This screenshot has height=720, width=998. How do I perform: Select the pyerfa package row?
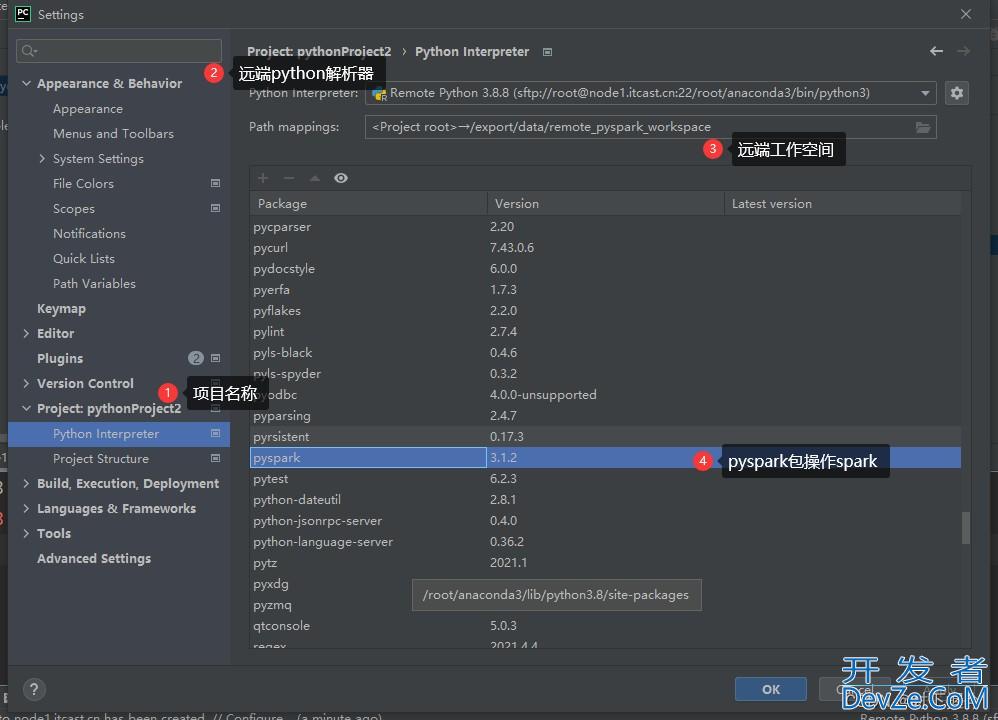point(605,290)
